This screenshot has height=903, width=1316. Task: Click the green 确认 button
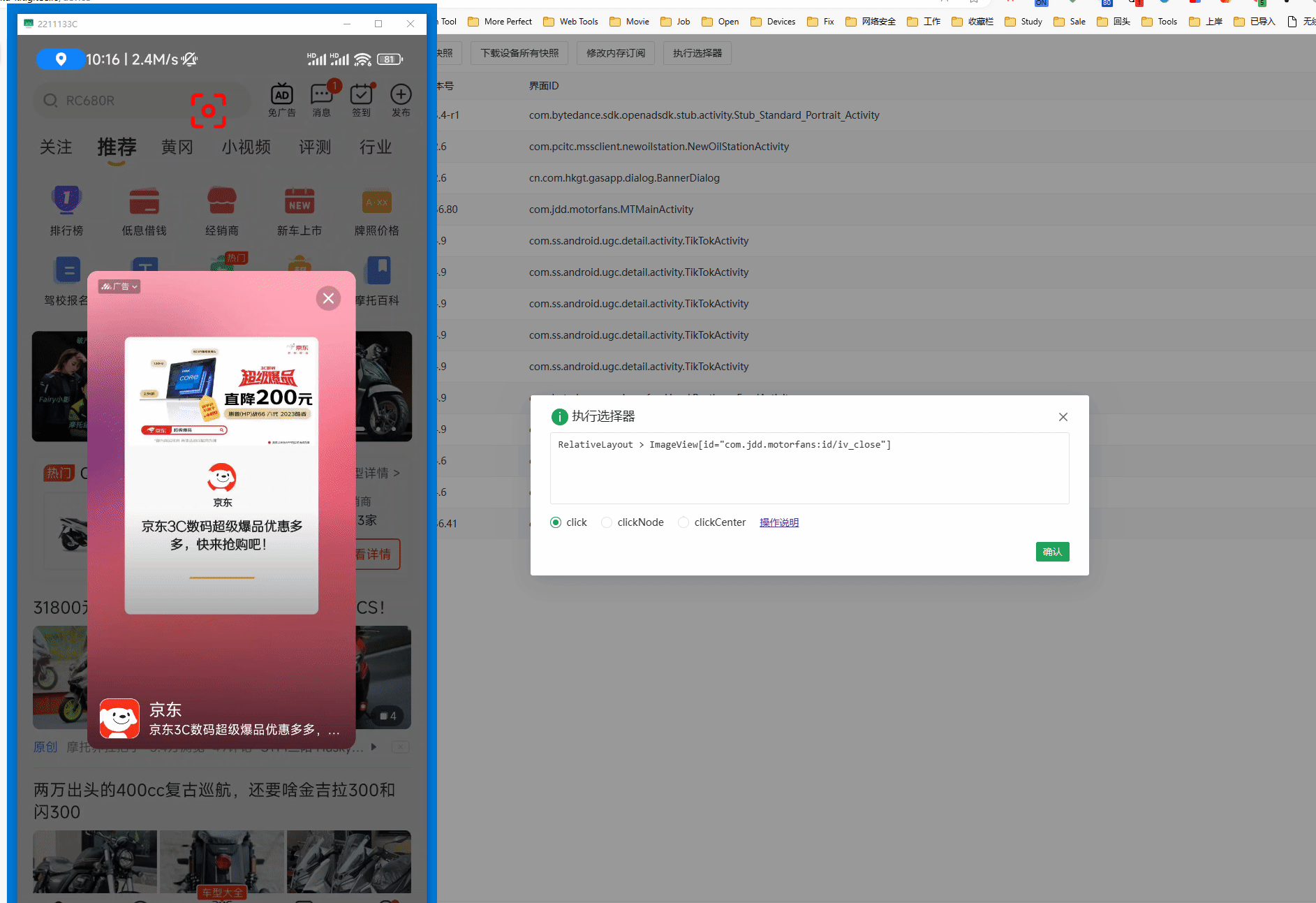click(x=1052, y=552)
